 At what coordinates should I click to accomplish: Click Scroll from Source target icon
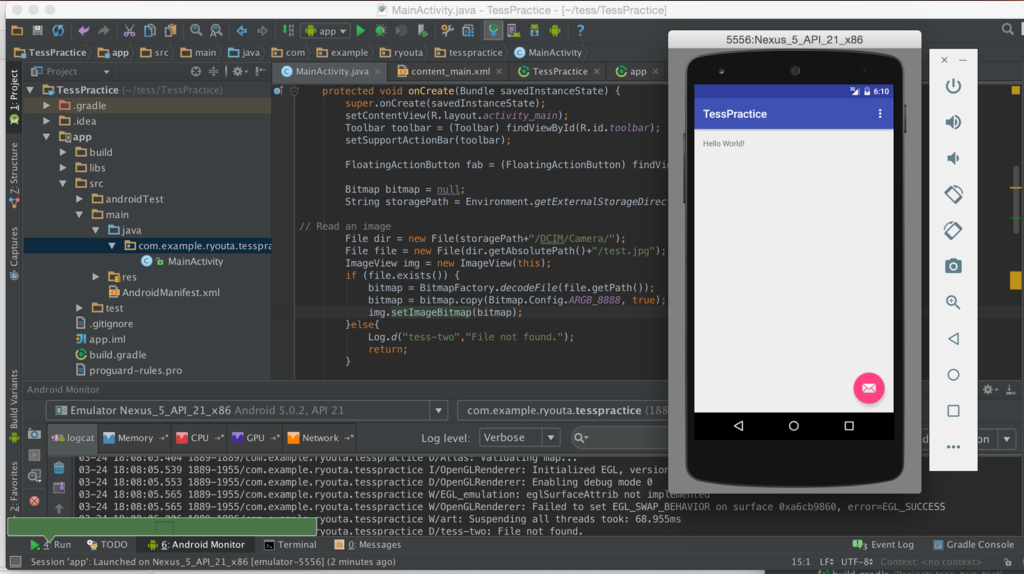pos(195,71)
